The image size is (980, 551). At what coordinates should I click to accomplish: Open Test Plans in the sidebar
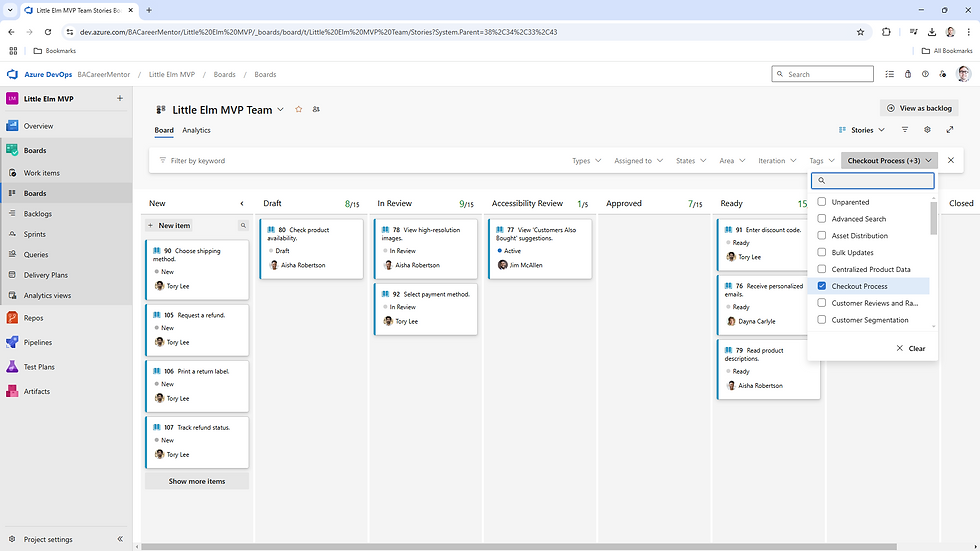(x=39, y=367)
